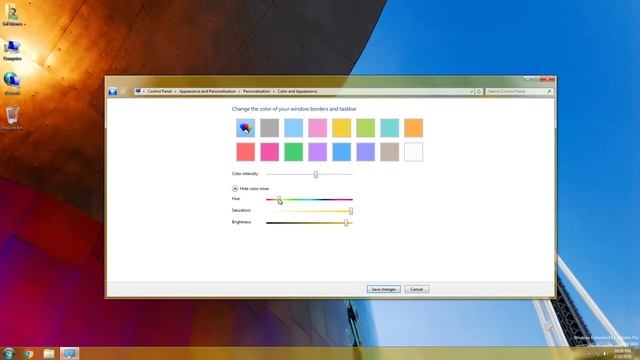This screenshot has height=360, width=640.
Task: Click Control Panel in breadcrumb
Action: tap(160, 91)
